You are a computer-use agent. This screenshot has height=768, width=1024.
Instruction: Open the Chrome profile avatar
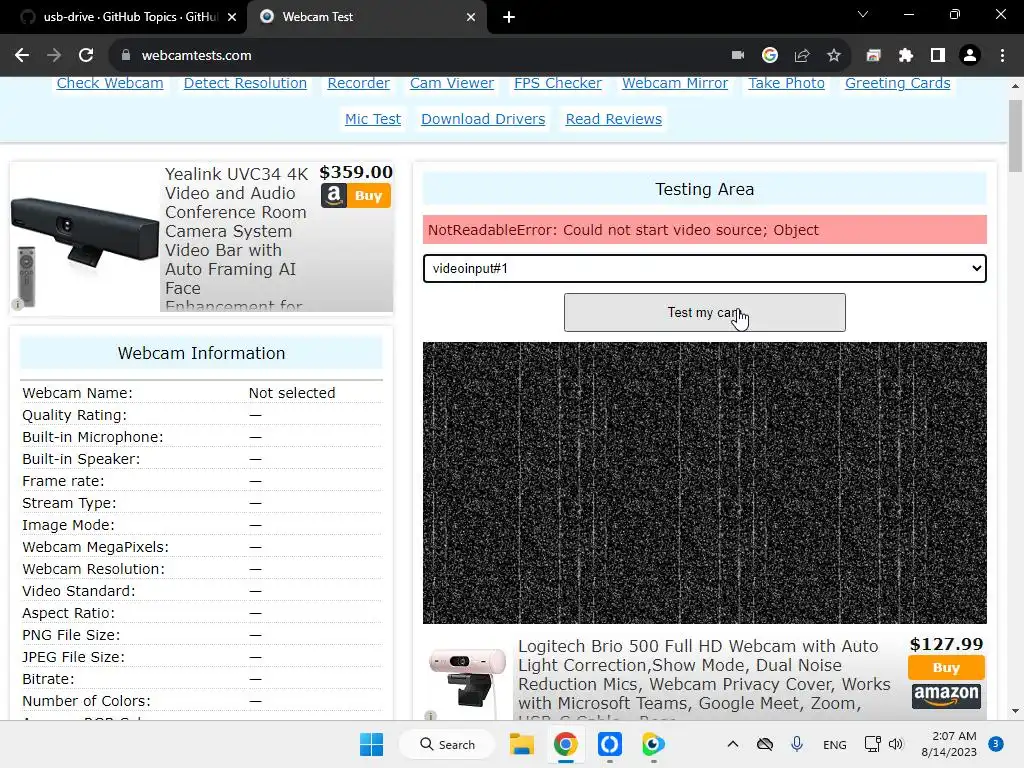tap(970, 56)
